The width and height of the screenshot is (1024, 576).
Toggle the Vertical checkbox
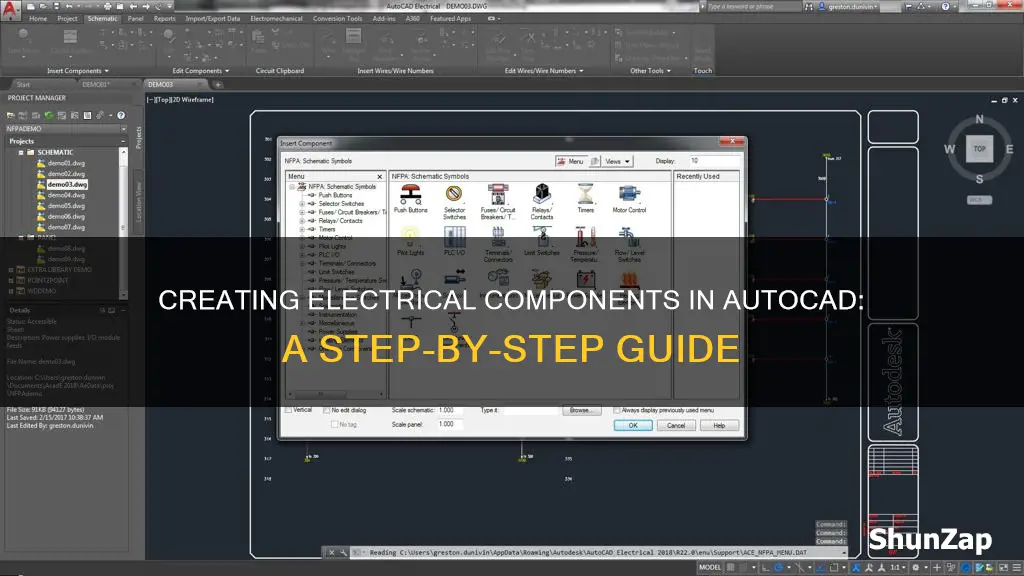pyautogui.click(x=289, y=410)
